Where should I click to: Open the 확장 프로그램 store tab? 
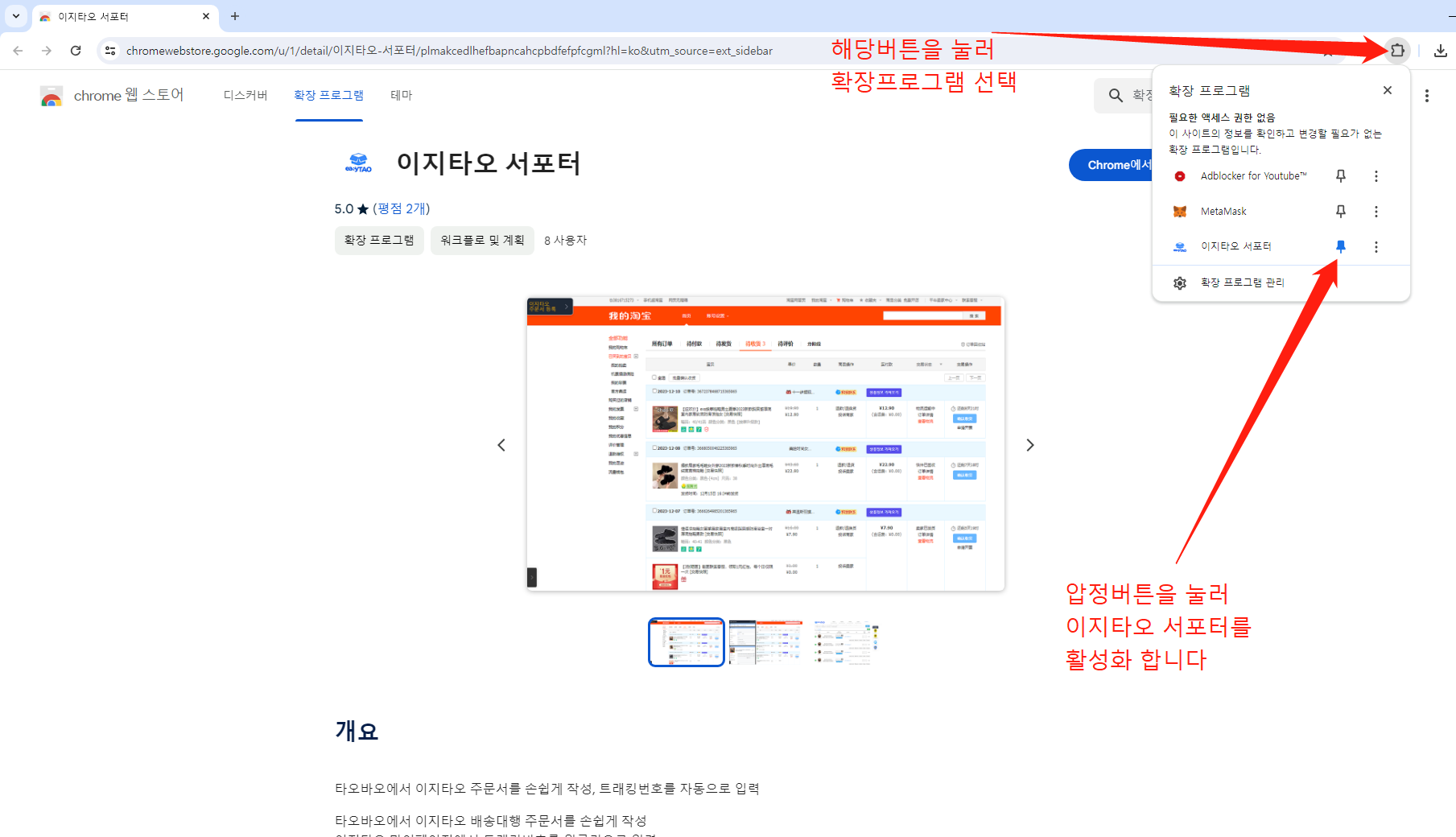[x=328, y=95]
